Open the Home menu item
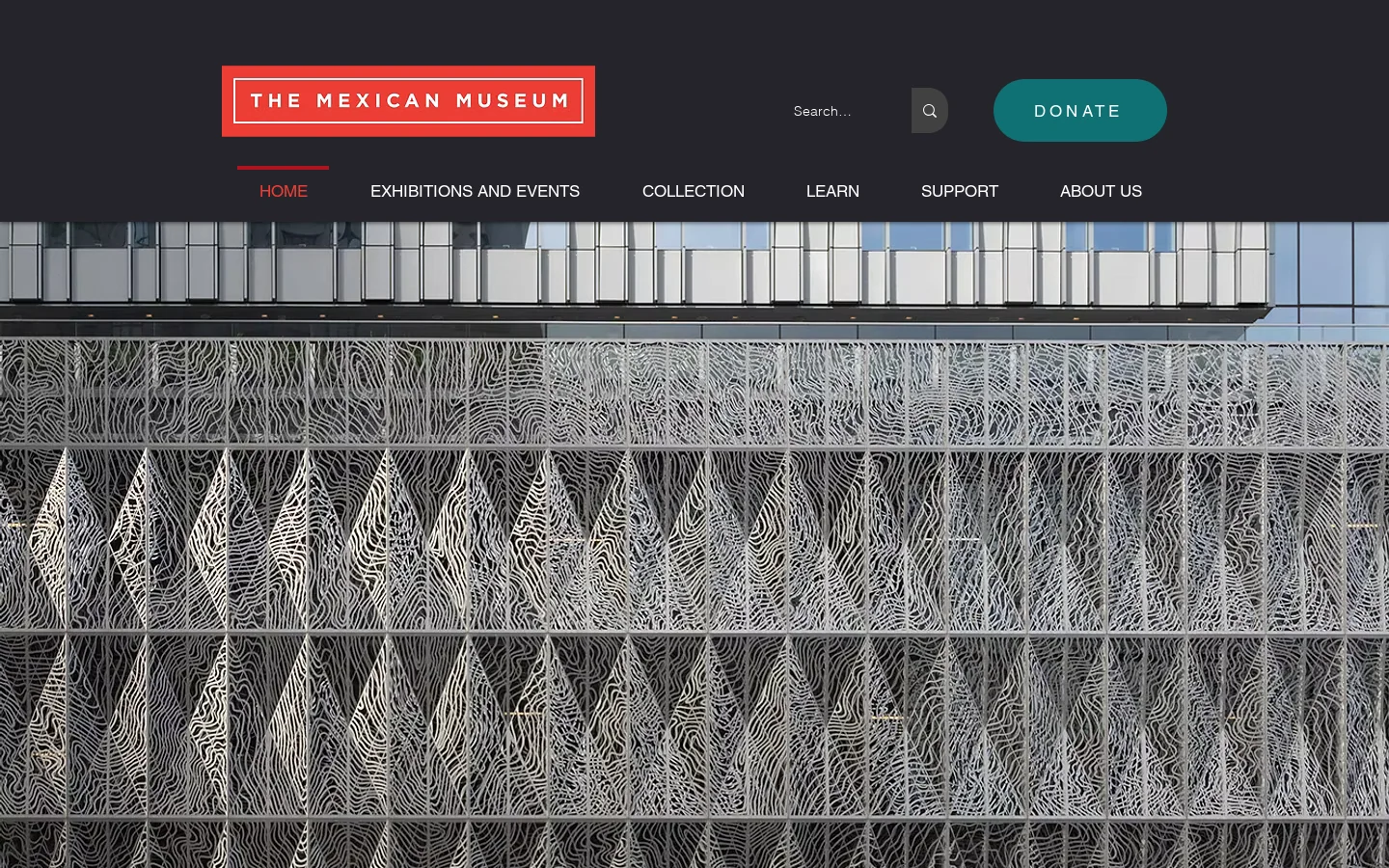The image size is (1389, 868). click(284, 191)
